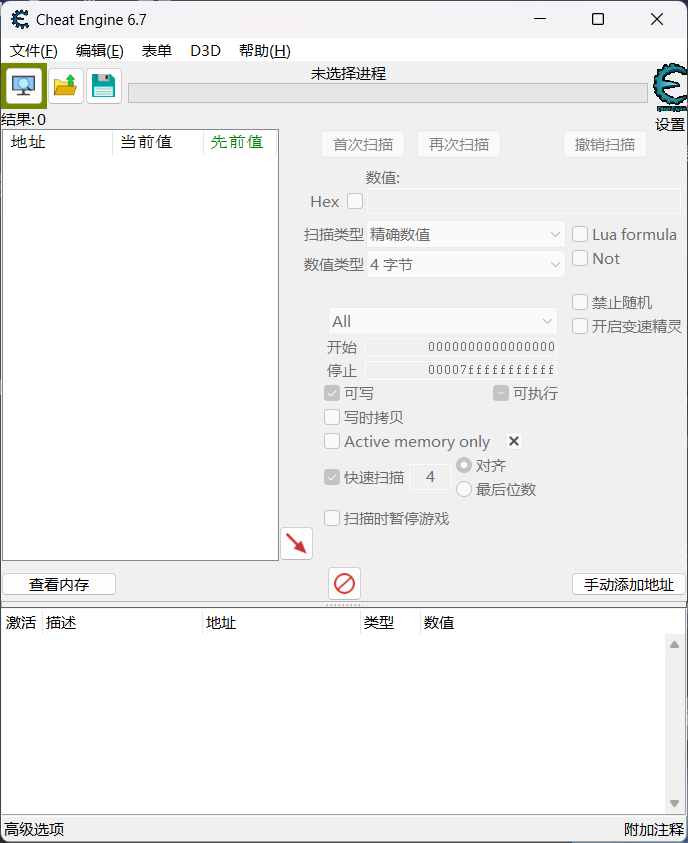Click the red arrow add-to-list icon
The image size is (688, 843).
tap(296, 544)
